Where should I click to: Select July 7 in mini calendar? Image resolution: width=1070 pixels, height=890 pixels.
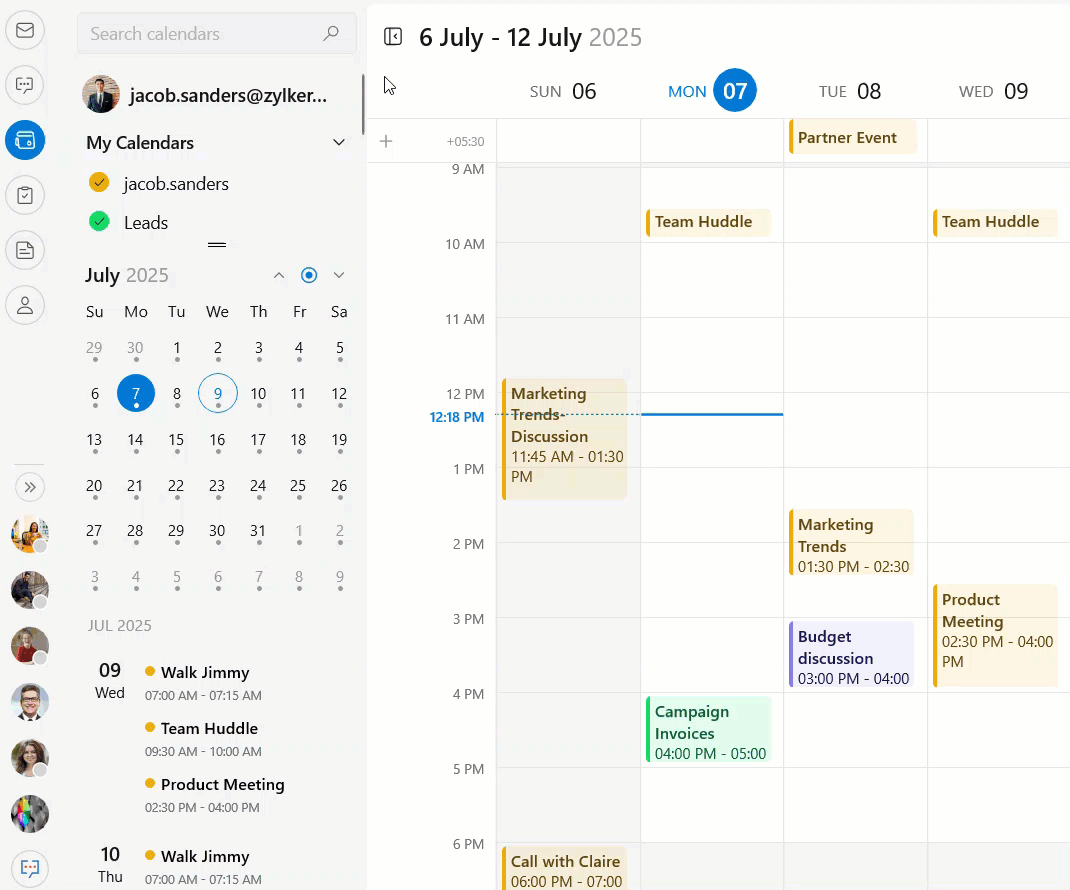point(136,393)
